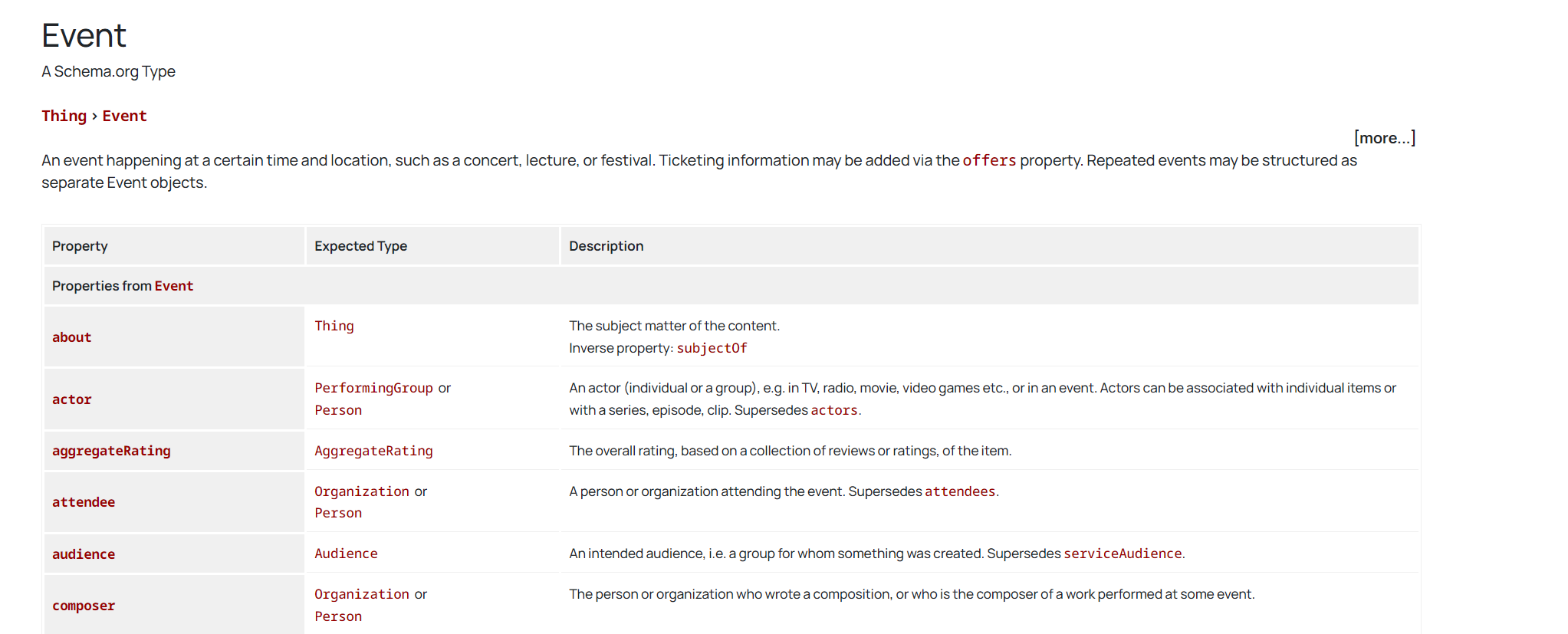Image resolution: width=1568 pixels, height=634 pixels.
Task: Click the Thing expected type link
Action: pos(334,326)
